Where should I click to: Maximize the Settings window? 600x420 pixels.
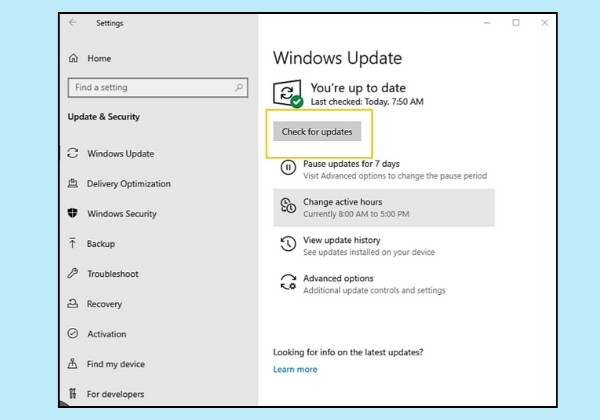click(515, 23)
